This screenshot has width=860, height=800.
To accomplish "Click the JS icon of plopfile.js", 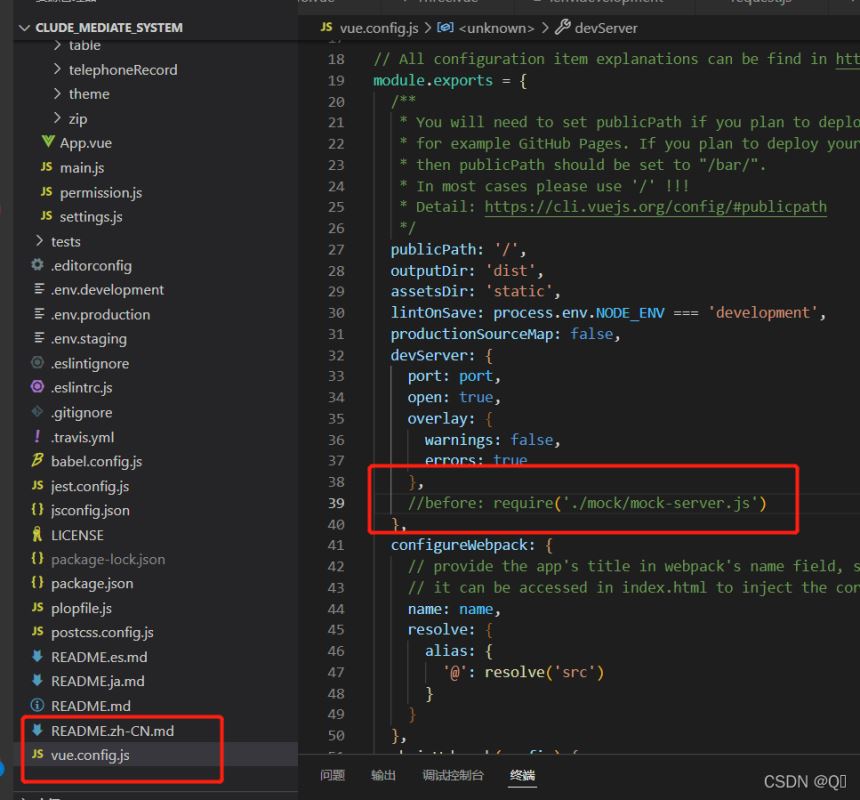I will pyautogui.click(x=38, y=607).
